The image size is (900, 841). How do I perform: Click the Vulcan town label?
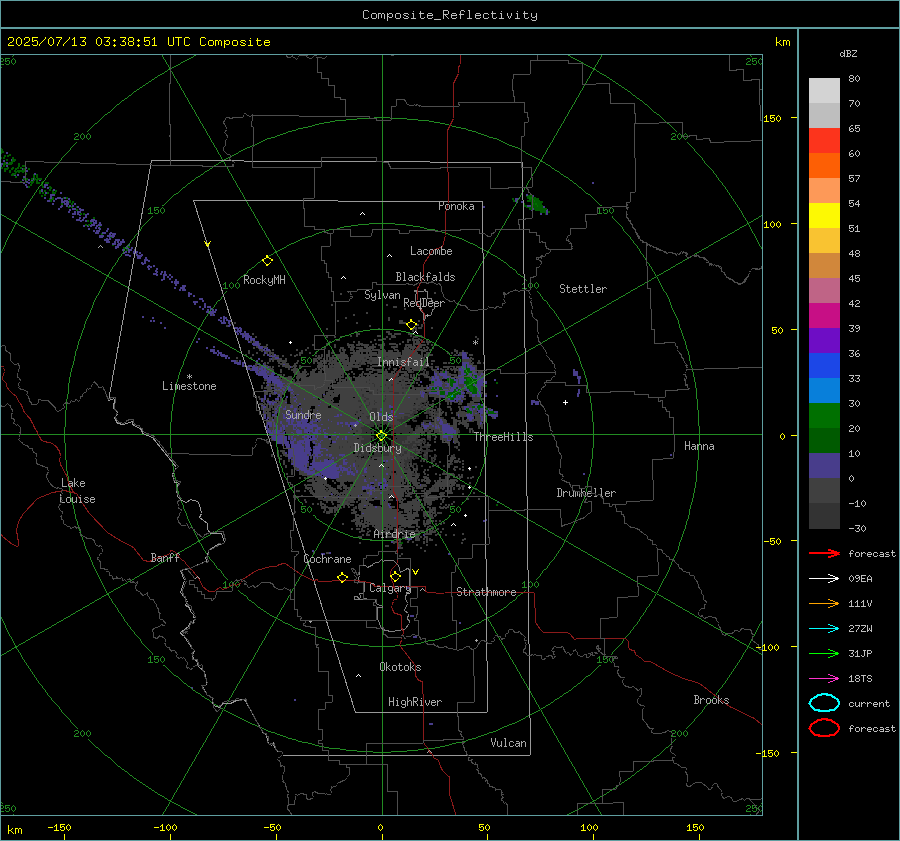click(x=508, y=743)
